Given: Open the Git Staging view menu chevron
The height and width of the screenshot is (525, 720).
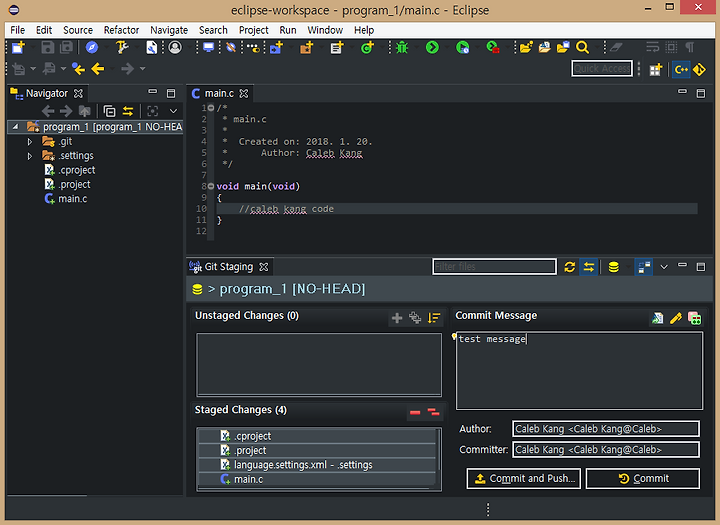Looking at the screenshot, I should tap(664, 267).
